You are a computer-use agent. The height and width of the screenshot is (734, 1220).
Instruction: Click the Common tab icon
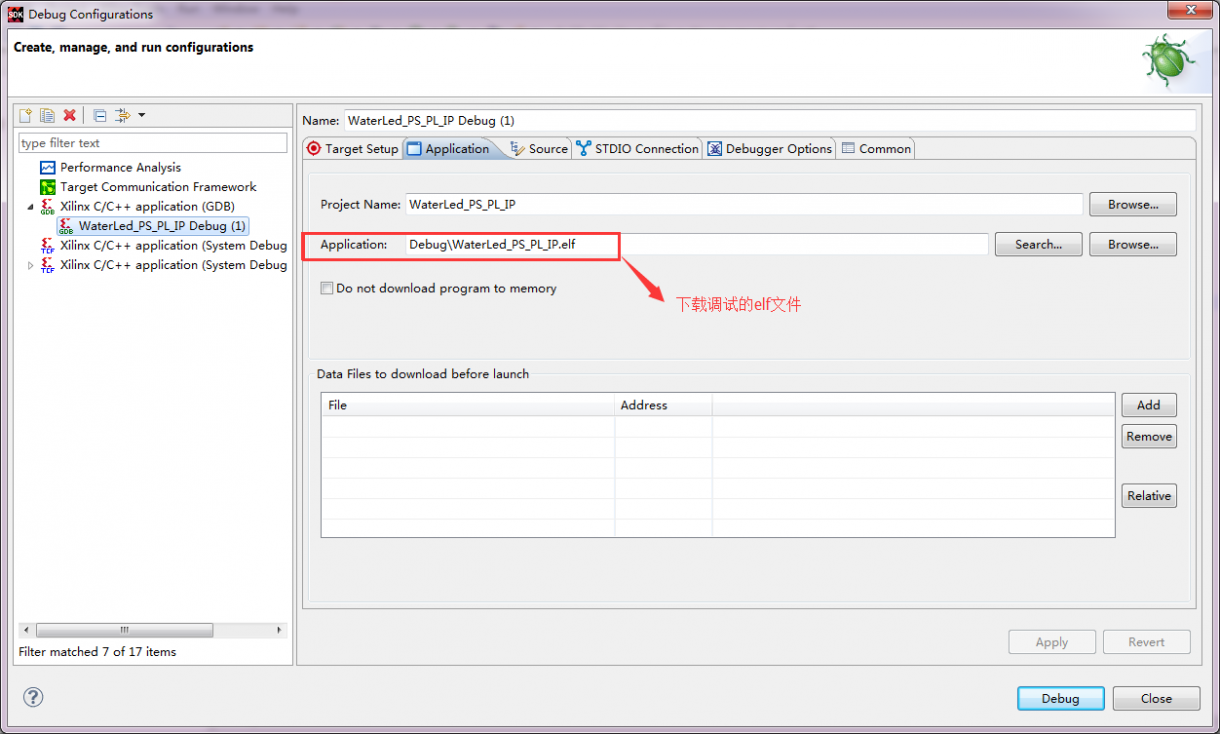click(x=848, y=148)
